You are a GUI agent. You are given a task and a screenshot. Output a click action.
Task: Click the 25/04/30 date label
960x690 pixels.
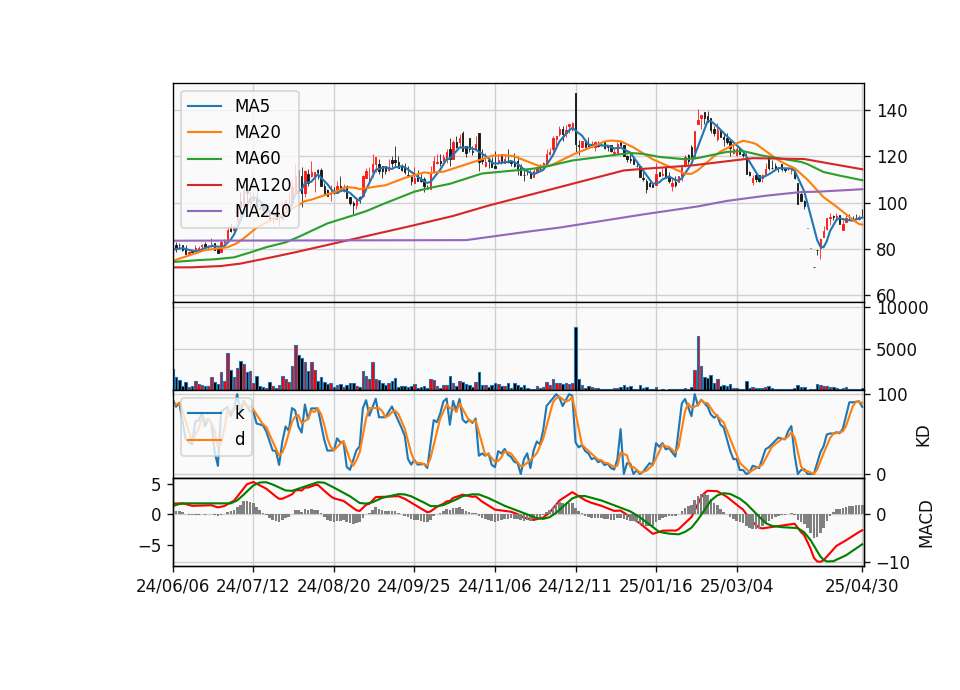click(862, 586)
